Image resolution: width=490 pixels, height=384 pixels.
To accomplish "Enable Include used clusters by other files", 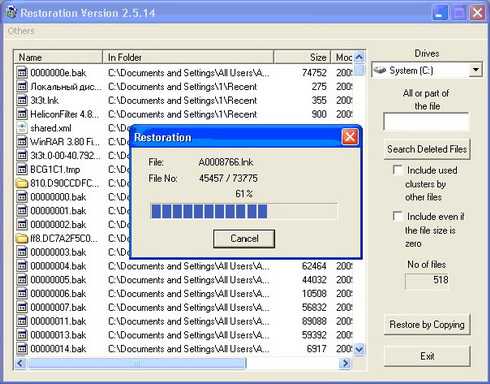I will [398, 170].
